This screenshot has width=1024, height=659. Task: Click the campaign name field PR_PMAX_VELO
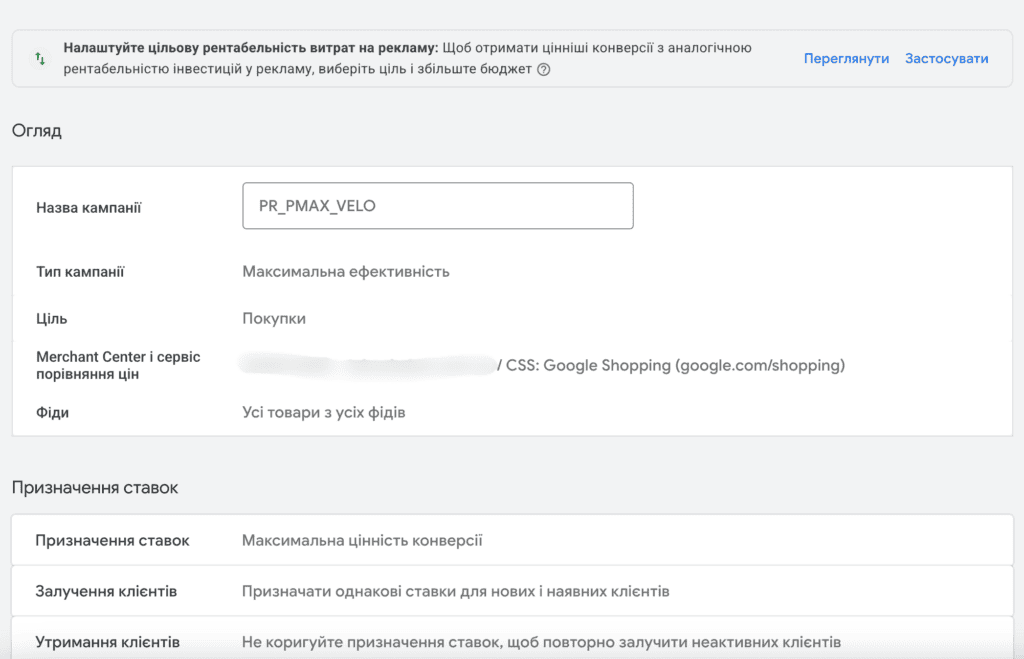(x=438, y=206)
